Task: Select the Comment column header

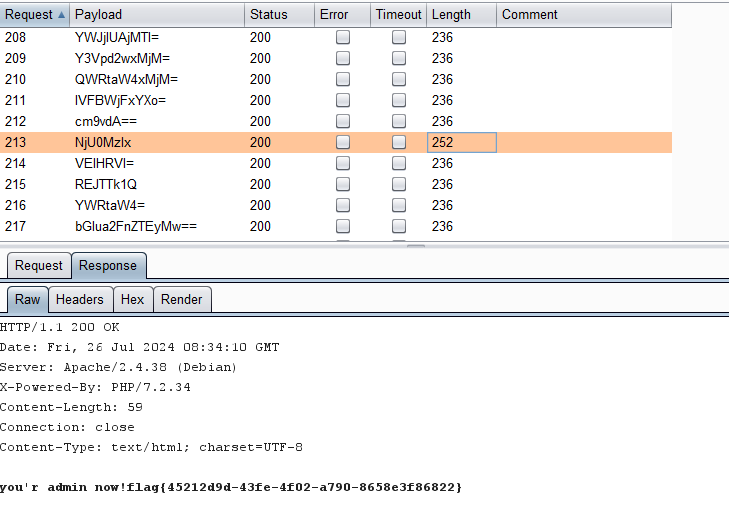Action: click(530, 14)
